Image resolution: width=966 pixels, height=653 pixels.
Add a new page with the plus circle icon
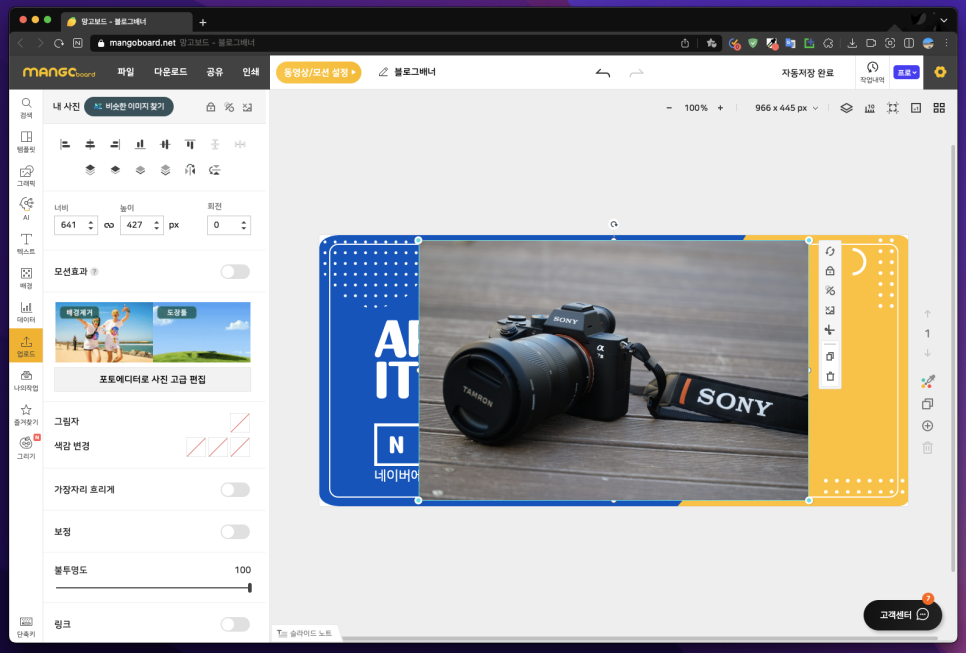(927, 426)
